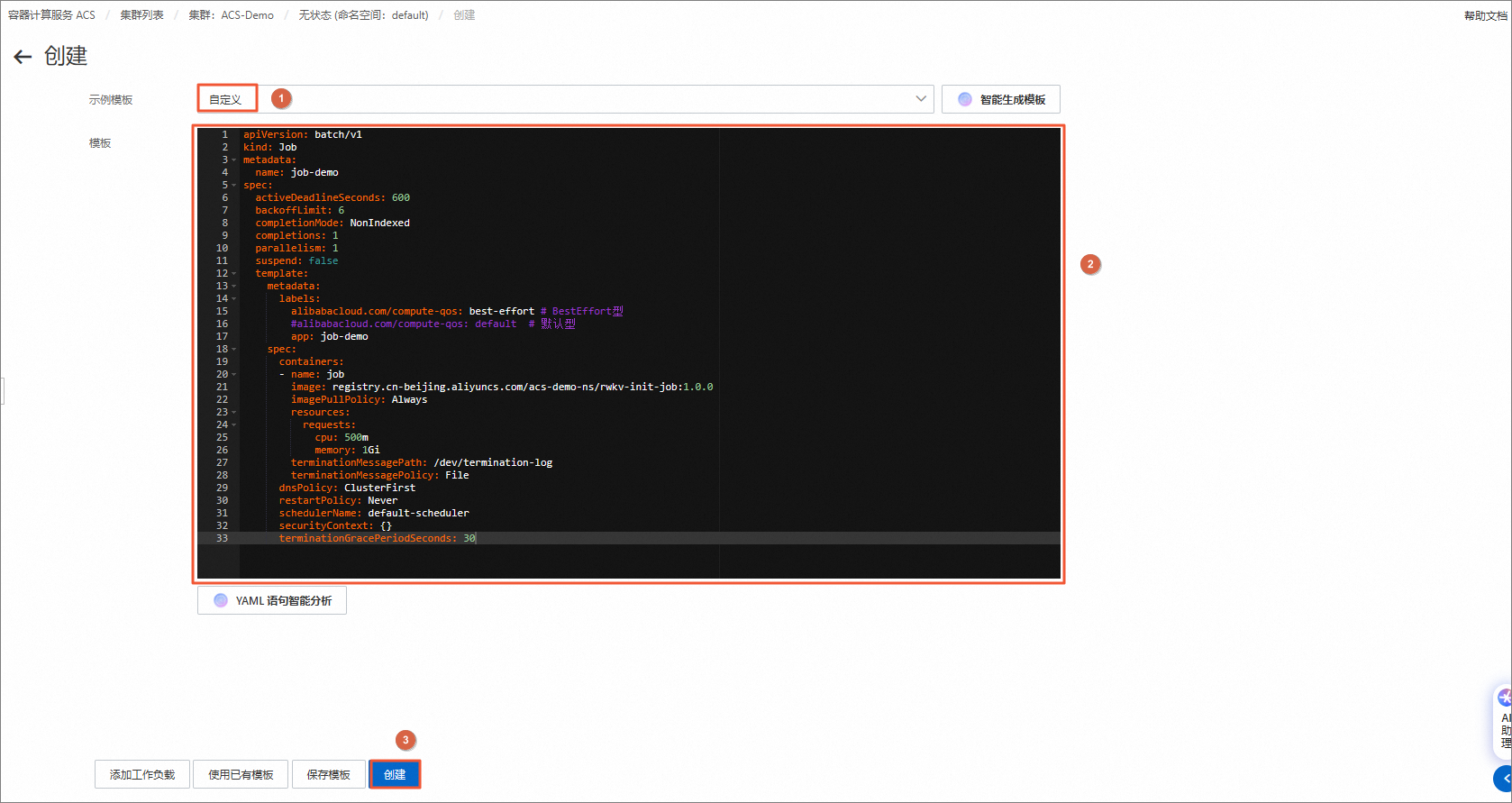Click line number 33 in the gutter

click(x=222, y=539)
